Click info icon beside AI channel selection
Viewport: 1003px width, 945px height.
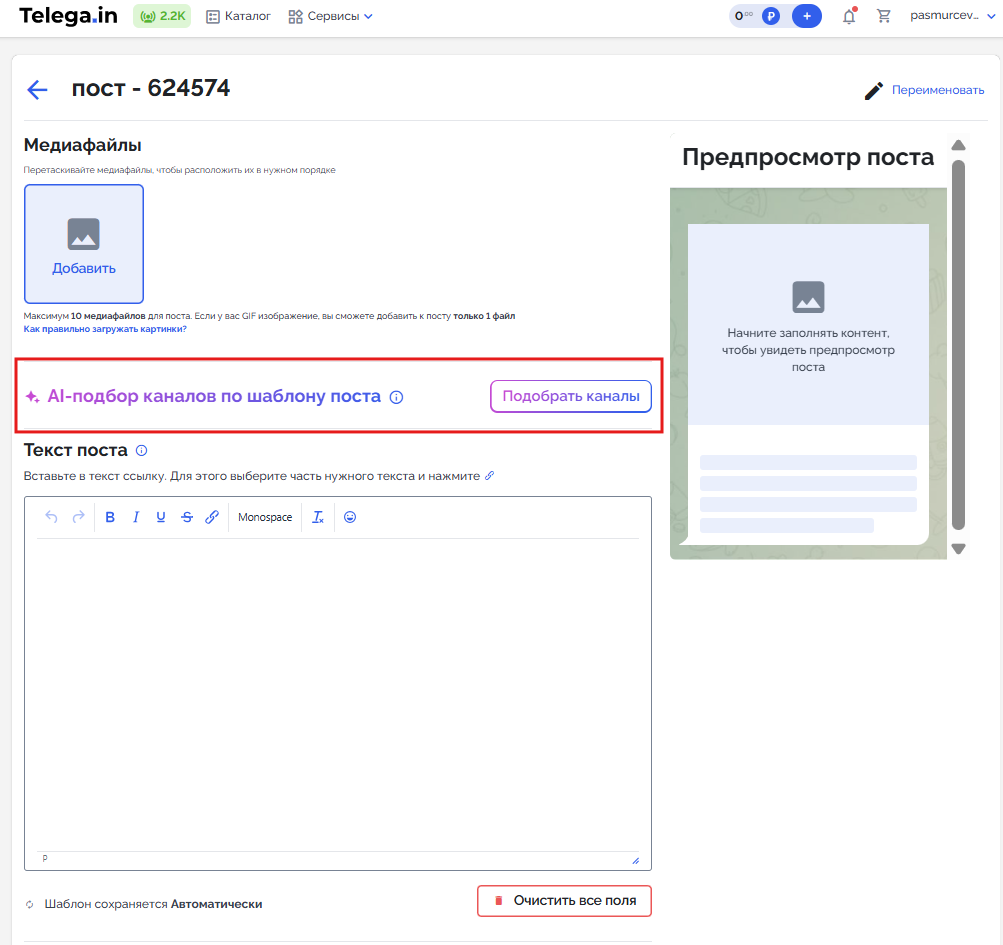click(396, 397)
